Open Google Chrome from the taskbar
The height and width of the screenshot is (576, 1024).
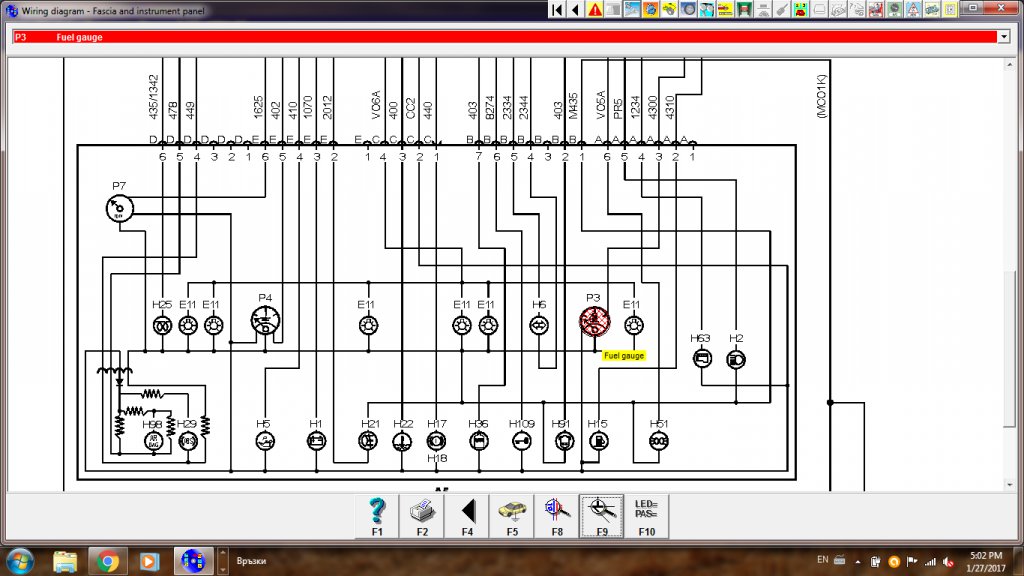[x=108, y=561]
